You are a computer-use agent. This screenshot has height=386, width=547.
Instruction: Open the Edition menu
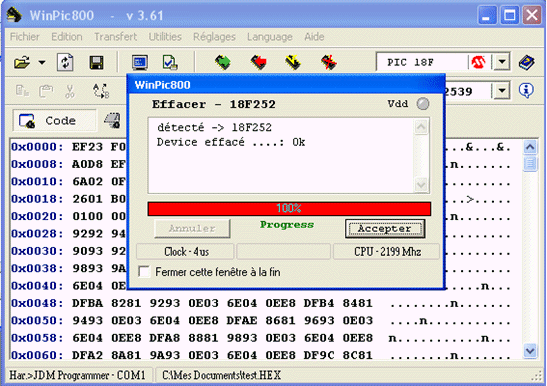click(67, 37)
